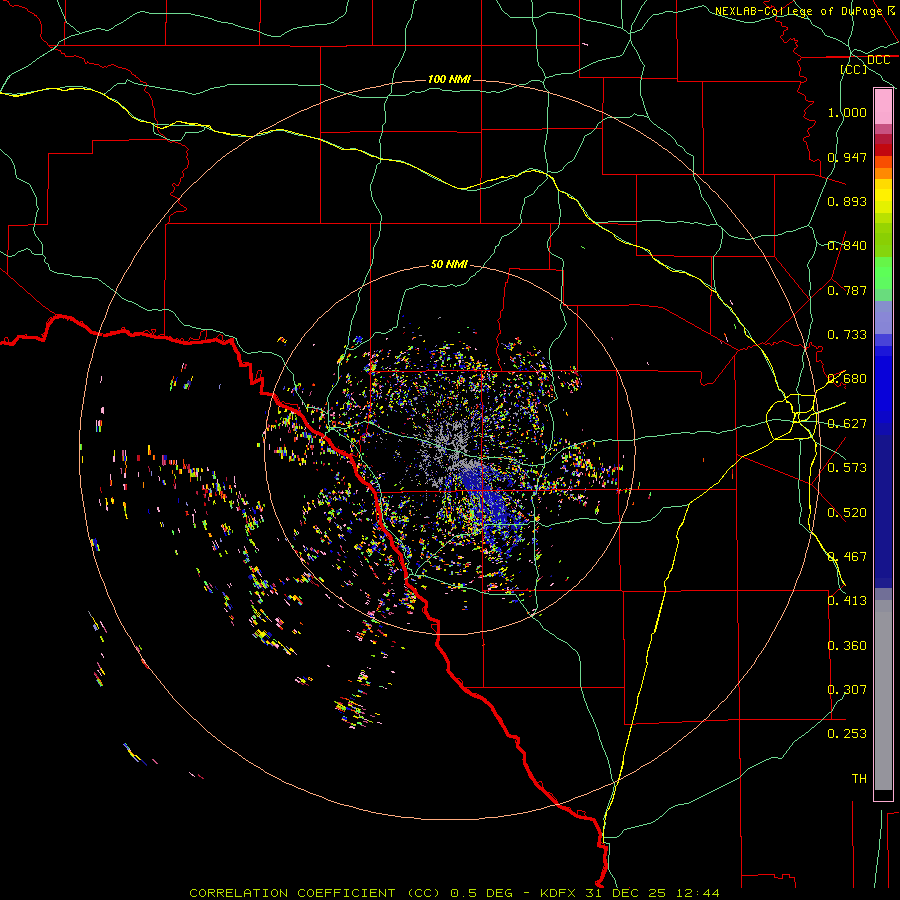Click the "0.253" legend label
This screenshot has width=900, height=900.
(x=847, y=734)
